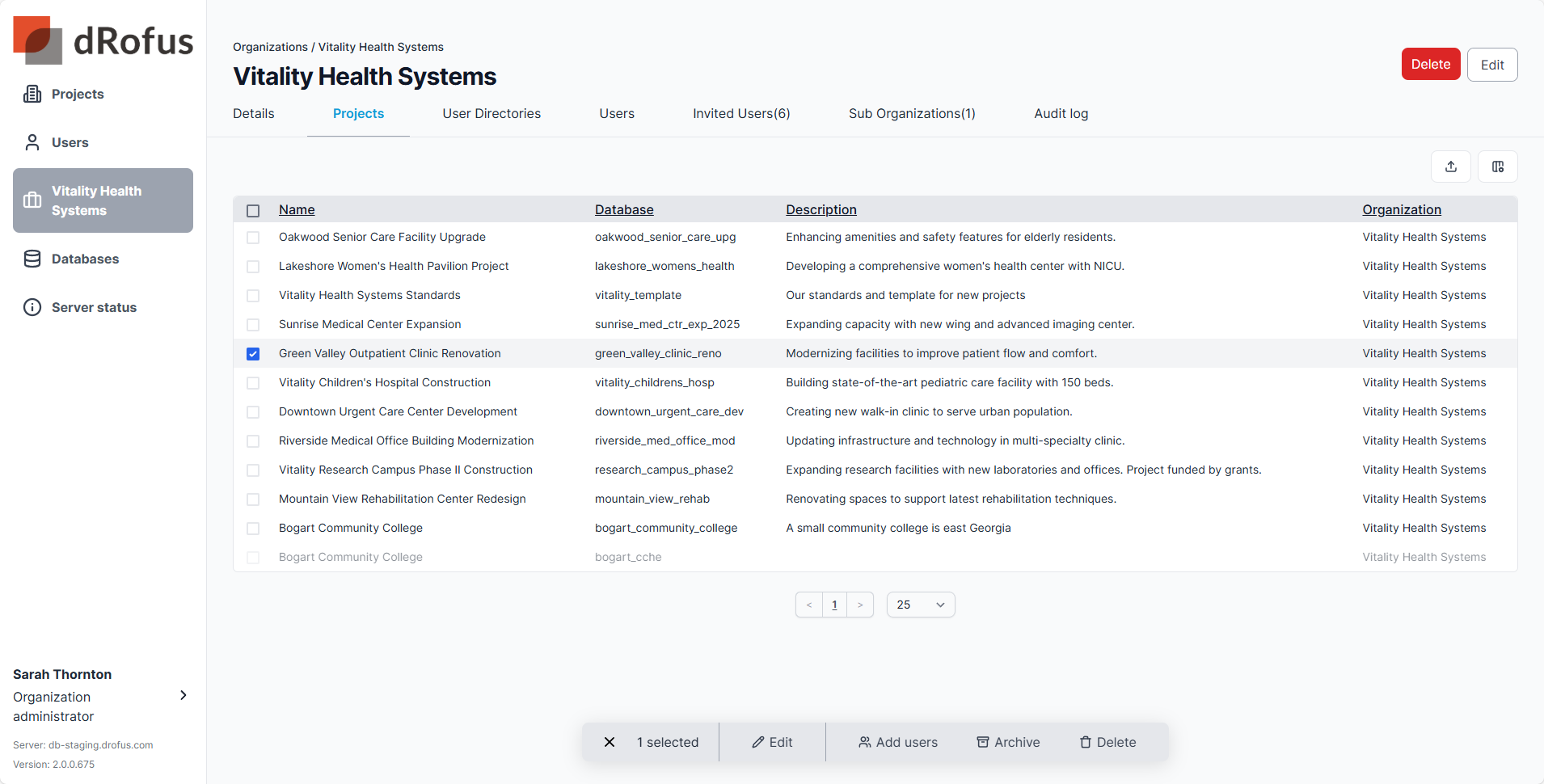Archive the selected project

click(x=1008, y=742)
